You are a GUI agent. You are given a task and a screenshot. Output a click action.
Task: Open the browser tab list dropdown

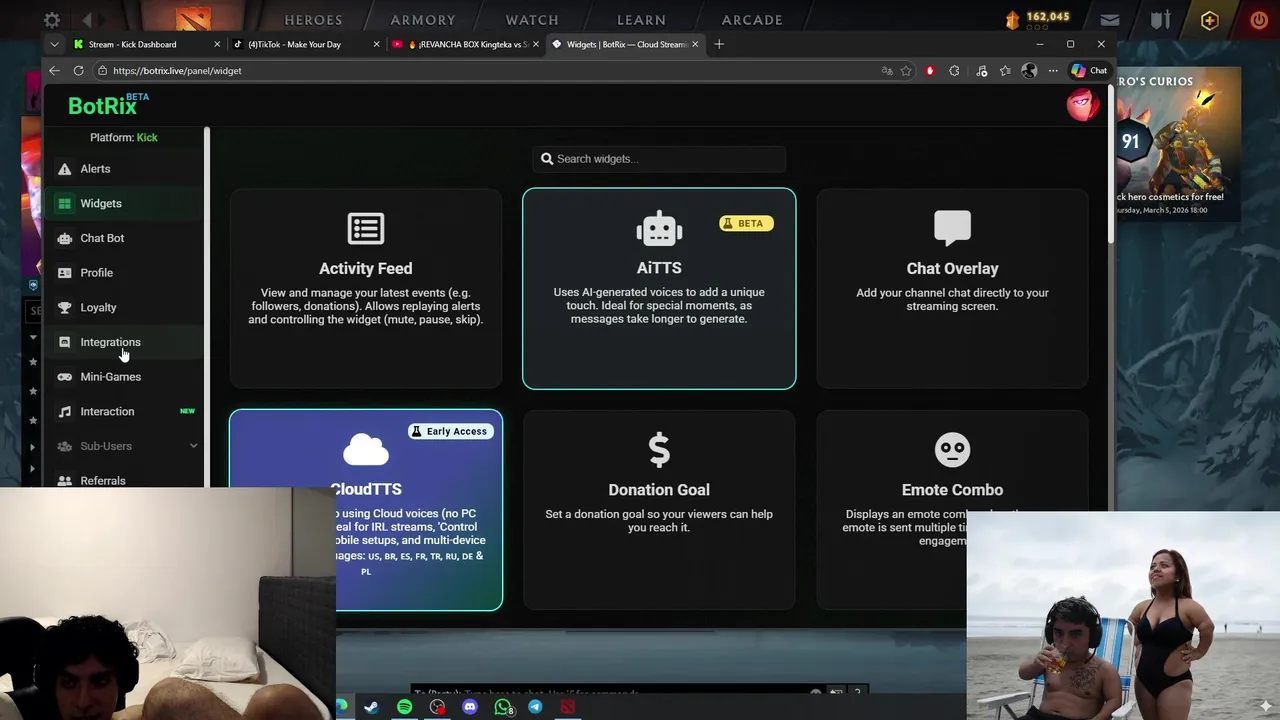pos(54,44)
